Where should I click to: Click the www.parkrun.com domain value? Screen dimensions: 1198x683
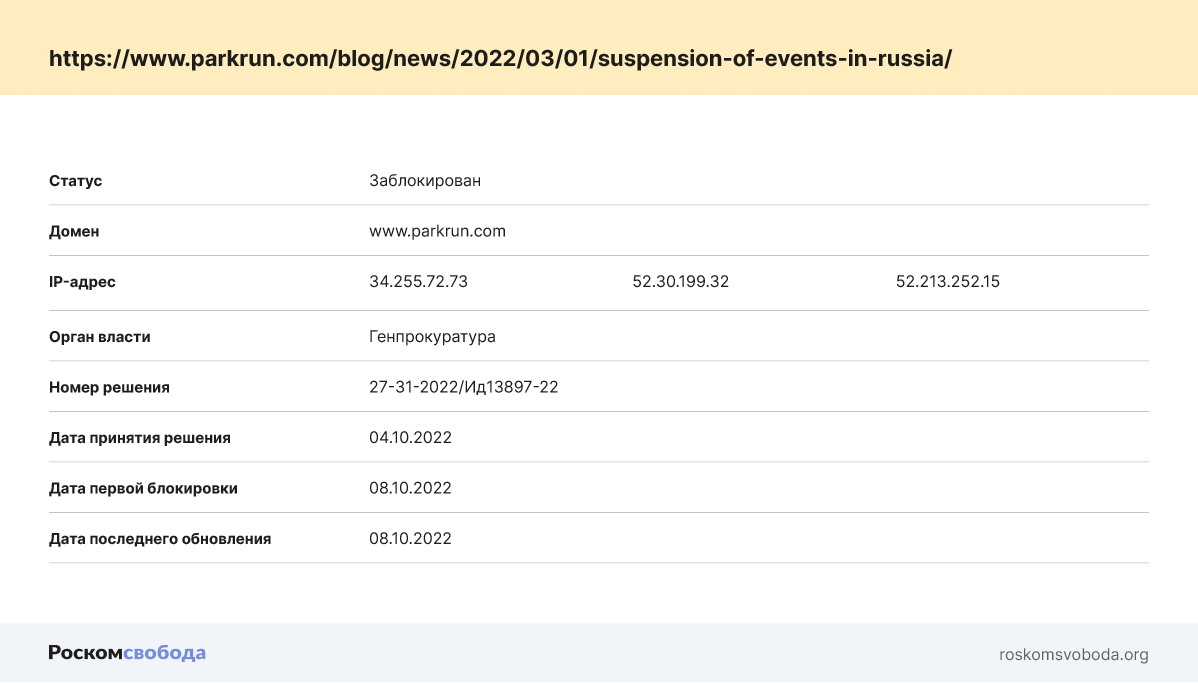[437, 231]
